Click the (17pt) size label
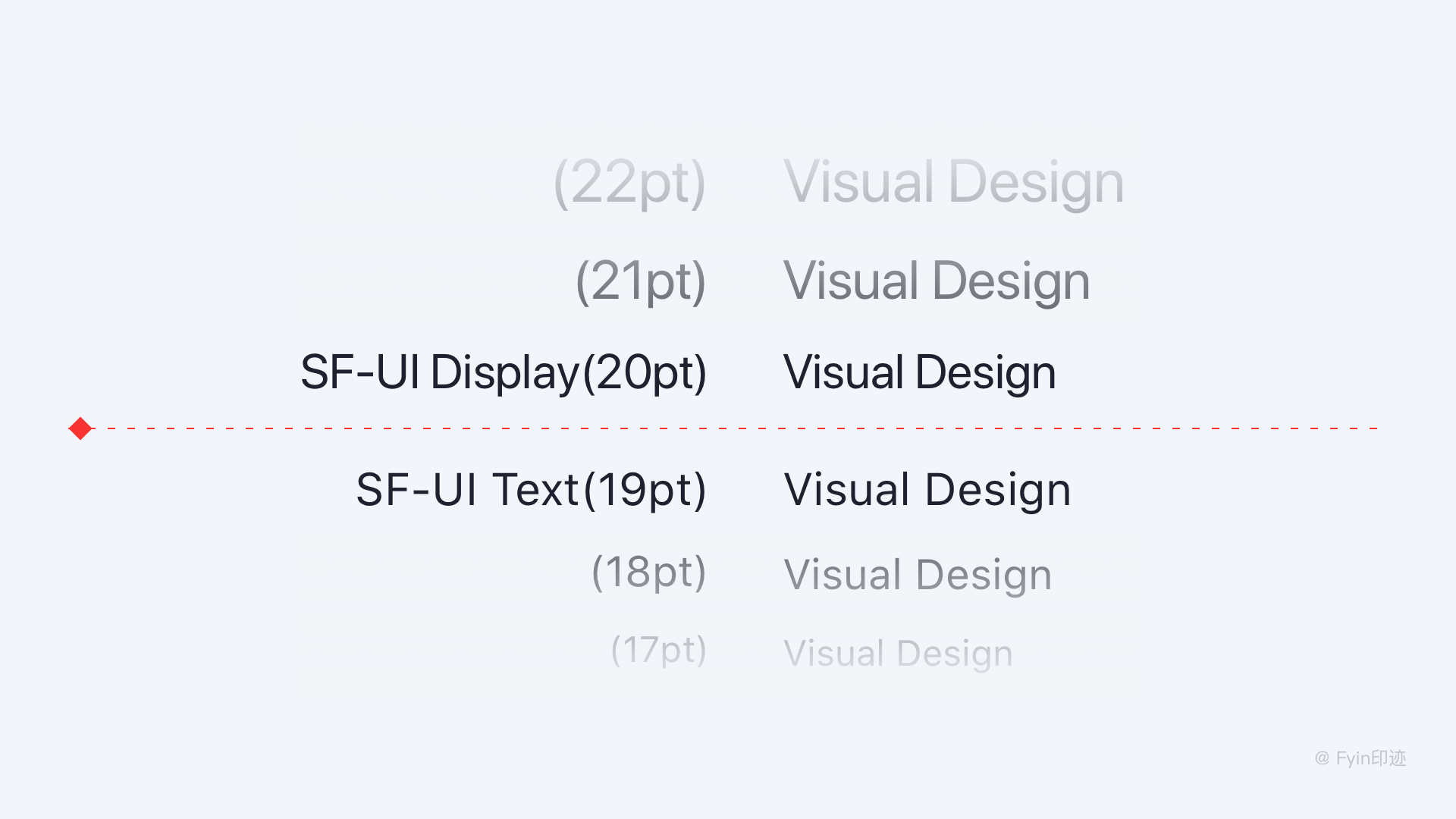 point(658,650)
